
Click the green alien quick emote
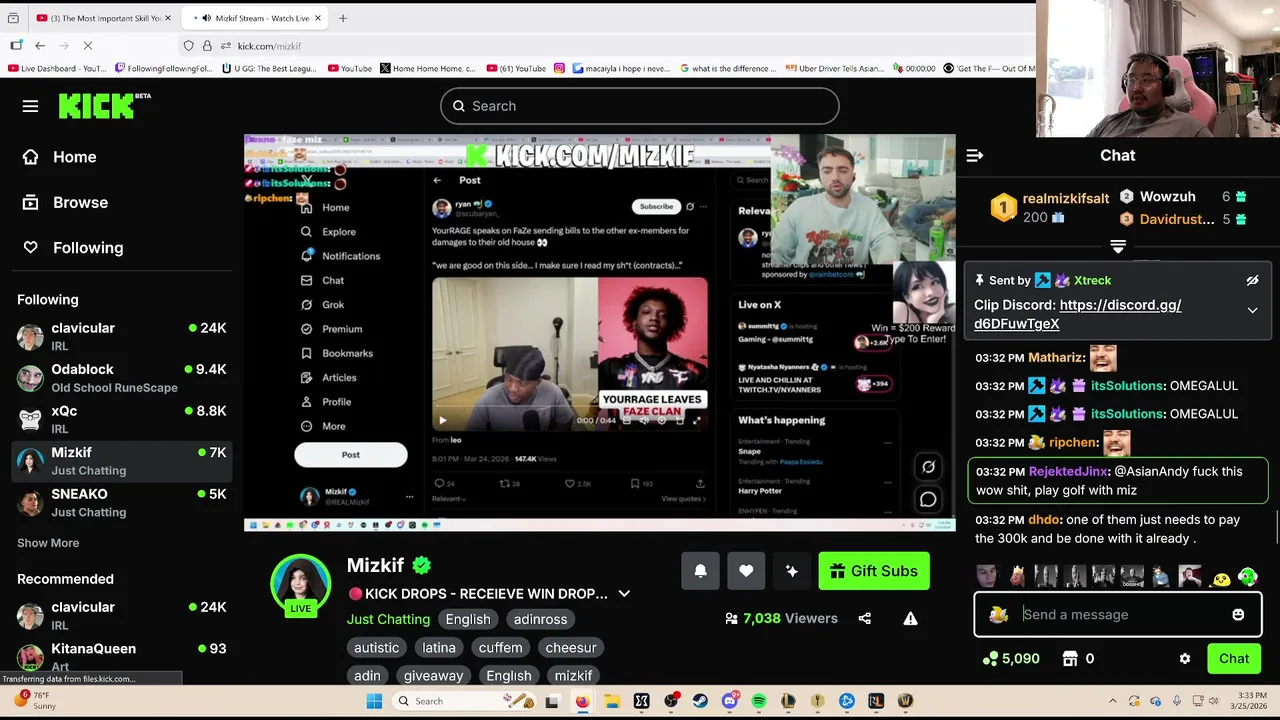click(1248, 577)
